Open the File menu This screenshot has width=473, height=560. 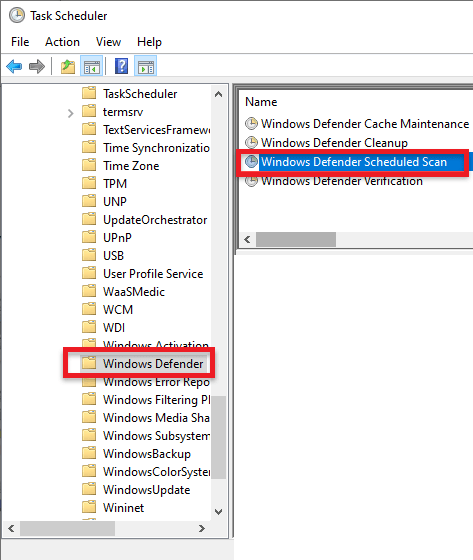(x=20, y=42)
